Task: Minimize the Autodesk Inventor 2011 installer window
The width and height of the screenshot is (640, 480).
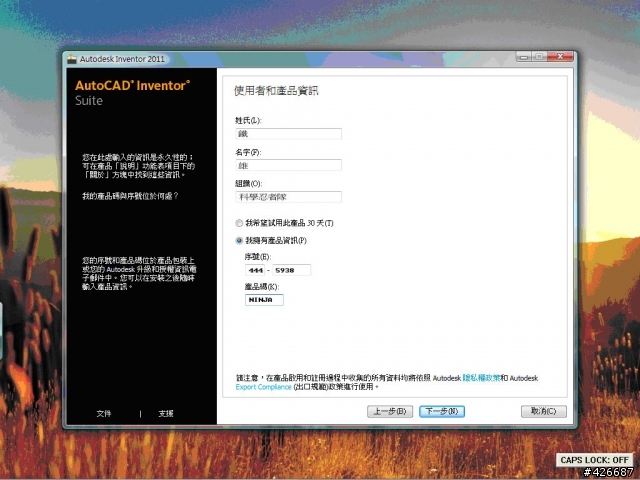Action: [524, 57]
